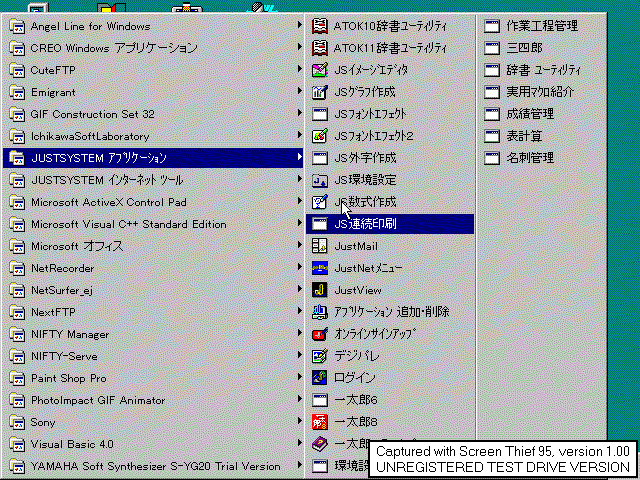Start JSグラフ作成 chart icon
Image resolution: width=640 pixels, height=480 pixels.
[320, 92]
